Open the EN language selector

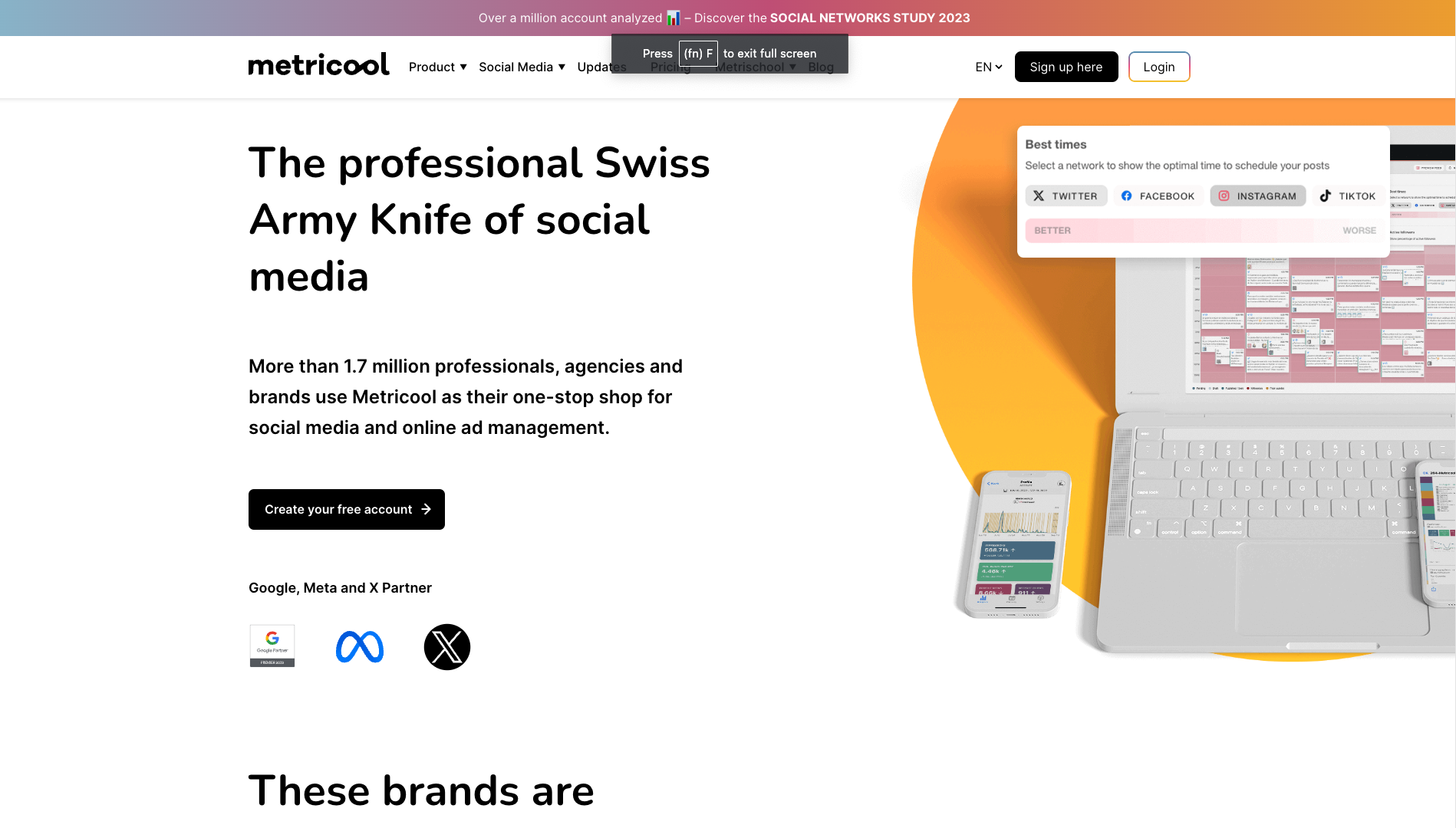[x=988, y=67]
